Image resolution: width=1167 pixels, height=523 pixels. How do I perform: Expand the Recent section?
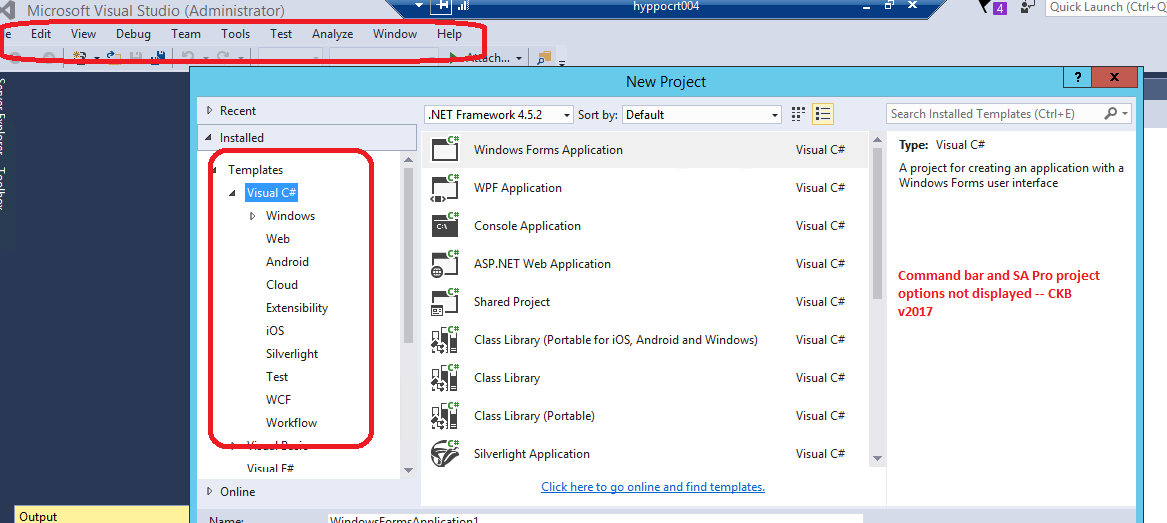click(209, 111)
